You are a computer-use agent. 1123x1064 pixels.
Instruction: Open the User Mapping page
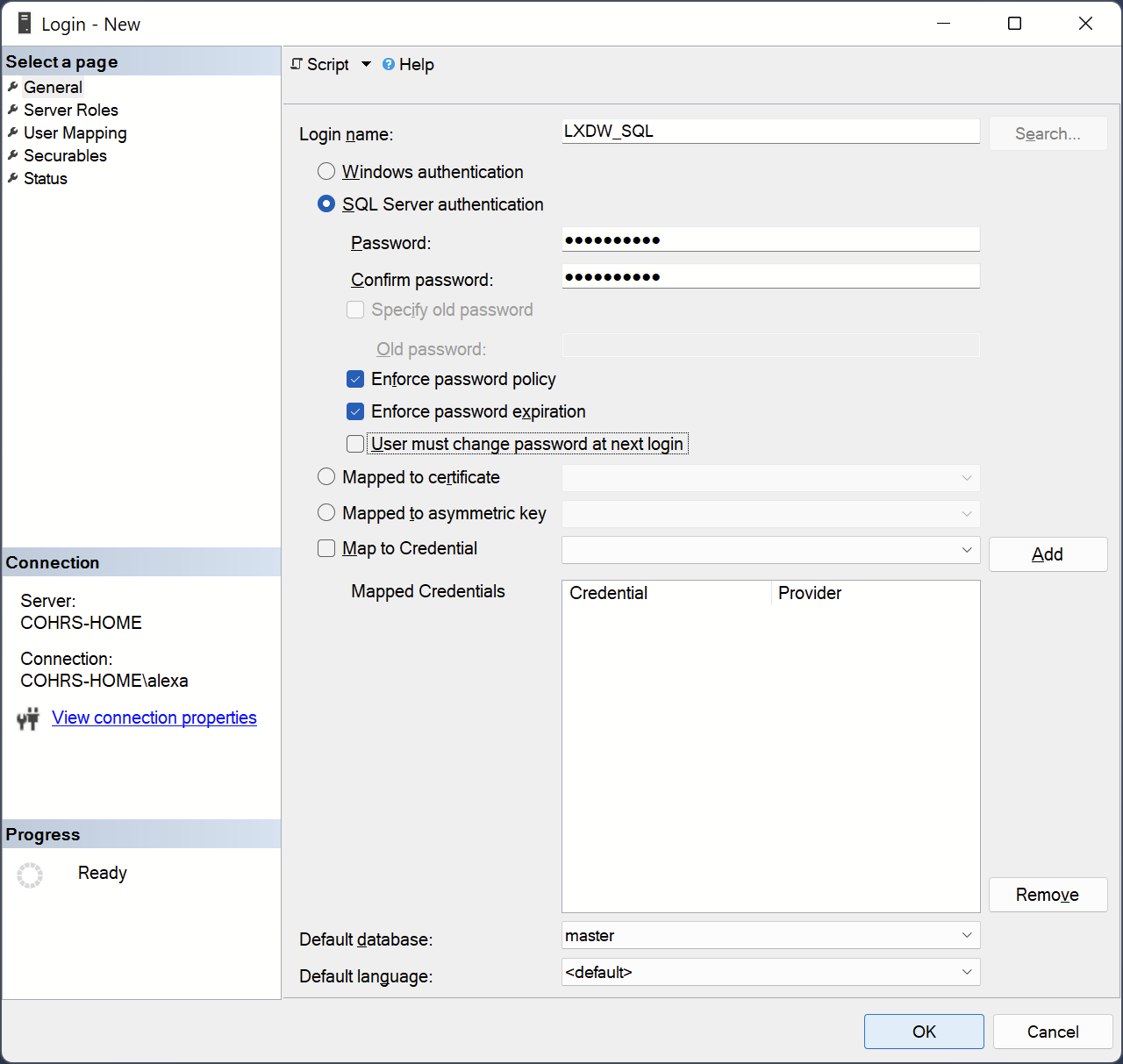[x=75, y=132]
